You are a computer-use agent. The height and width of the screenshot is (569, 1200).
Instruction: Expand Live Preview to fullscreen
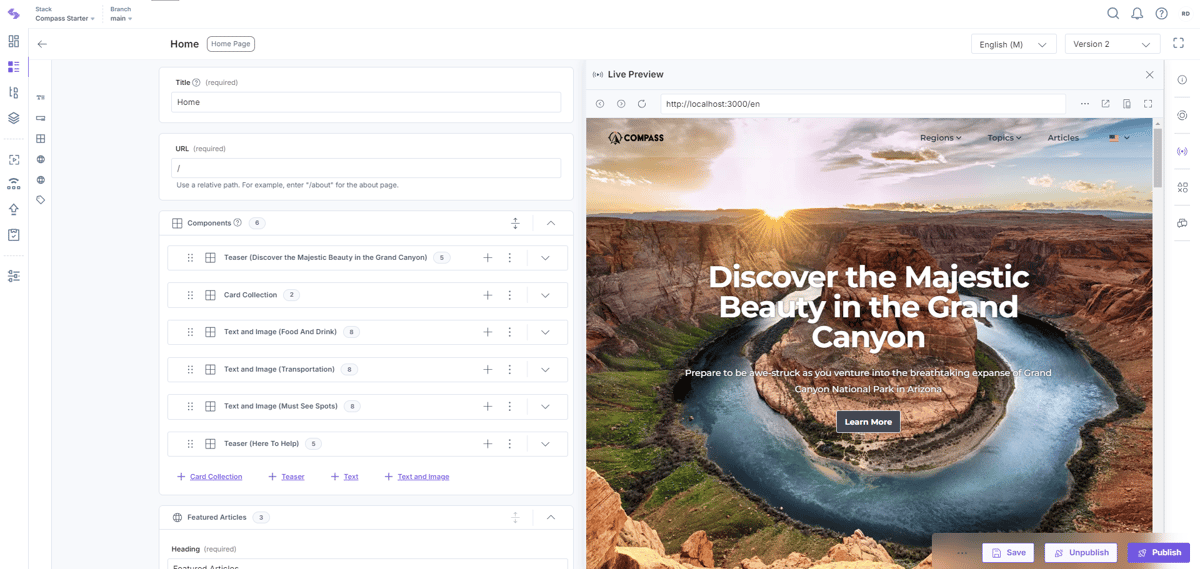pyautogui.click(x=1148, y=104)
